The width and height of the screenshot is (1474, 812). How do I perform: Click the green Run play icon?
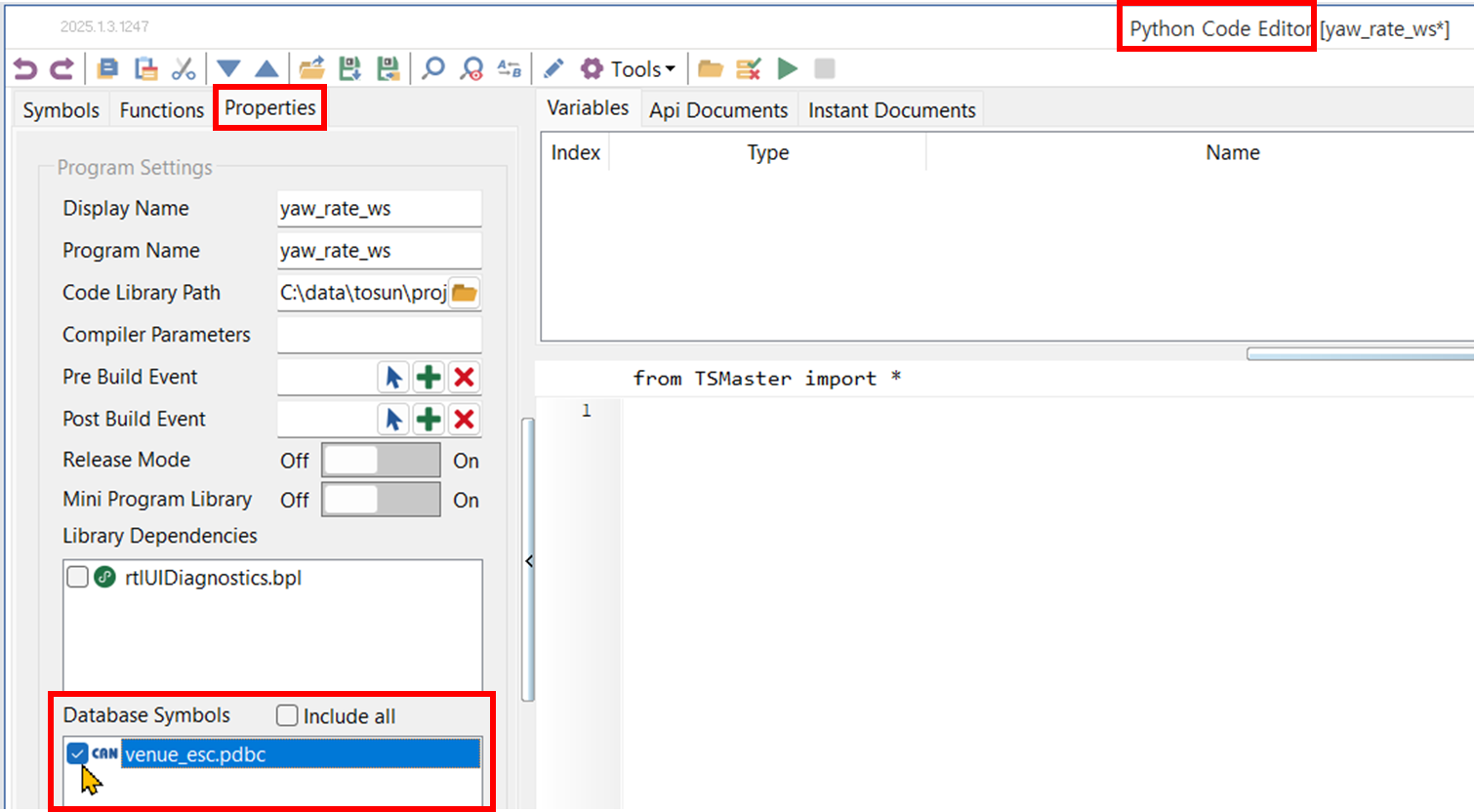click(788, 69)
